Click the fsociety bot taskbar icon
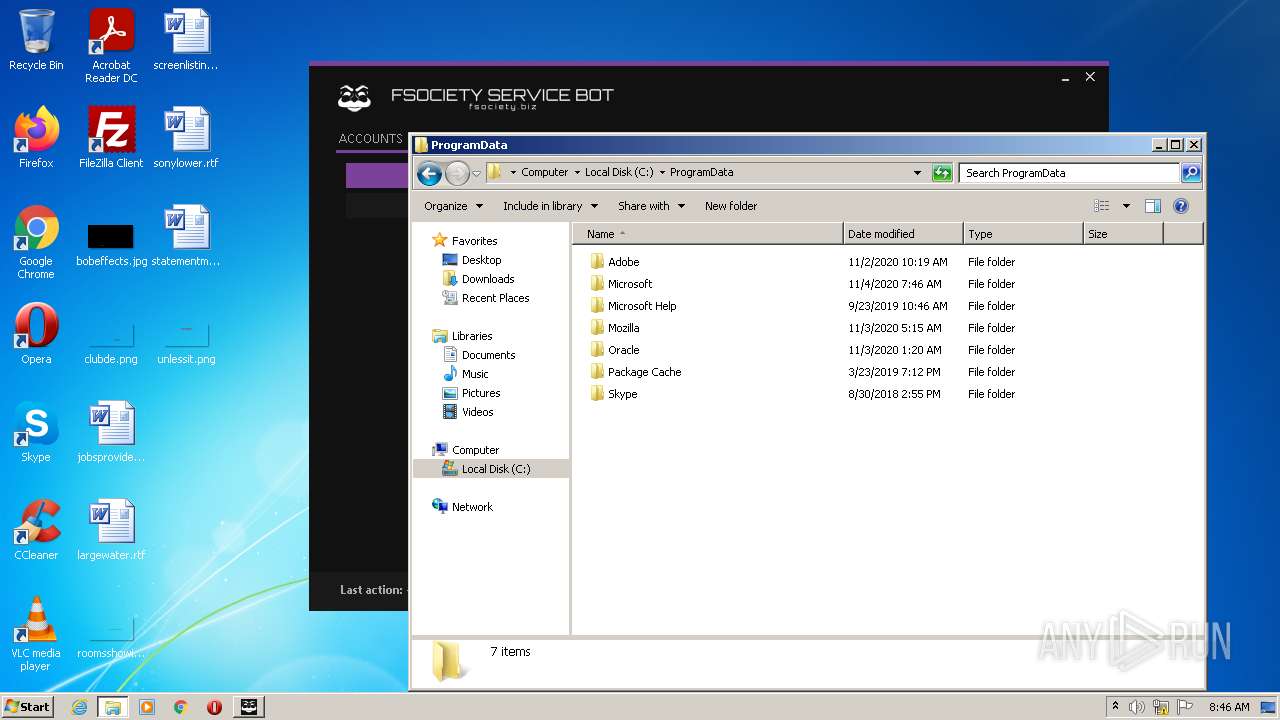 click(248, 707)
